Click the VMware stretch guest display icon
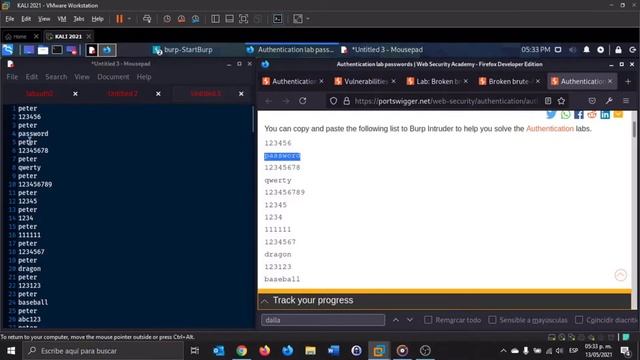This screenshot has width=640, height=360. [x=298, y=19]
